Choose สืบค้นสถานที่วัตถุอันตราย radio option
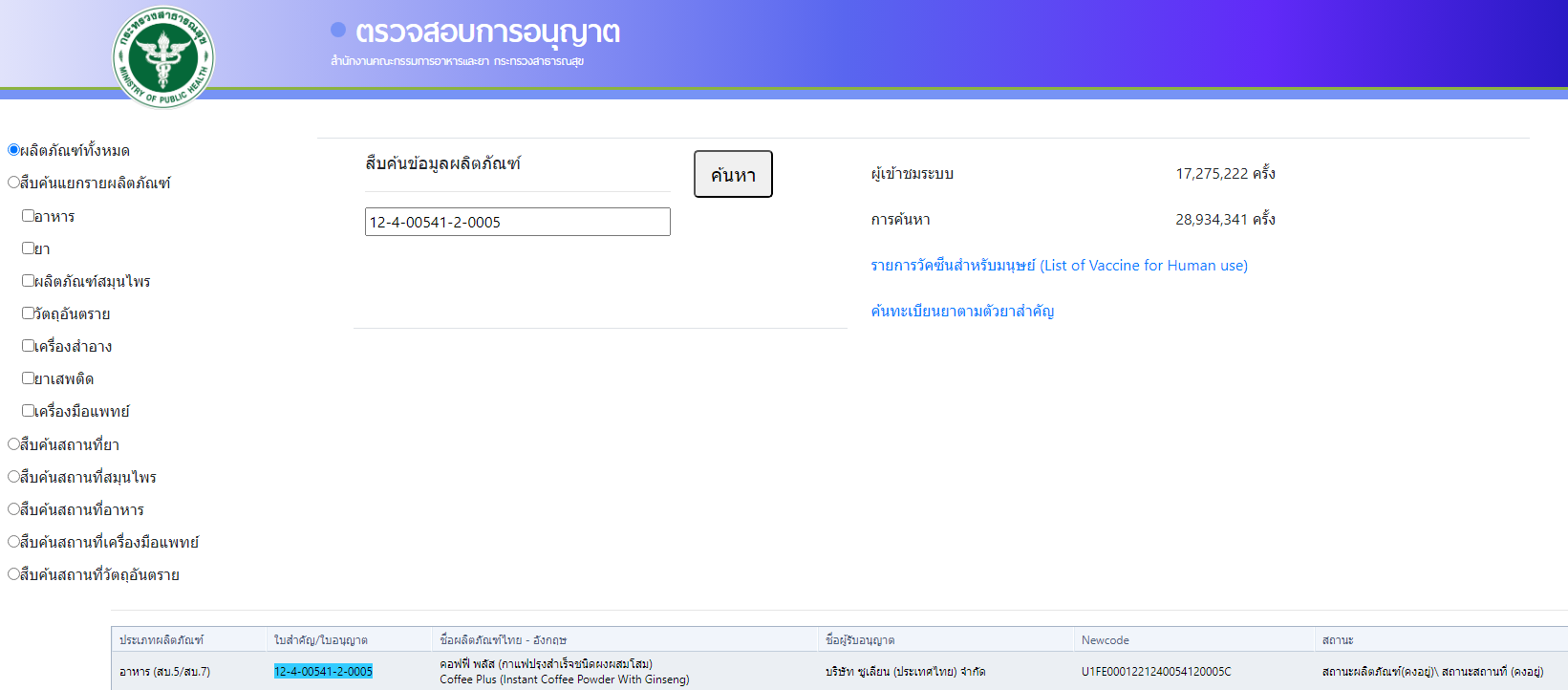Image resolution: width=1568 pixels, height=690 pixels. click(13, 574)
